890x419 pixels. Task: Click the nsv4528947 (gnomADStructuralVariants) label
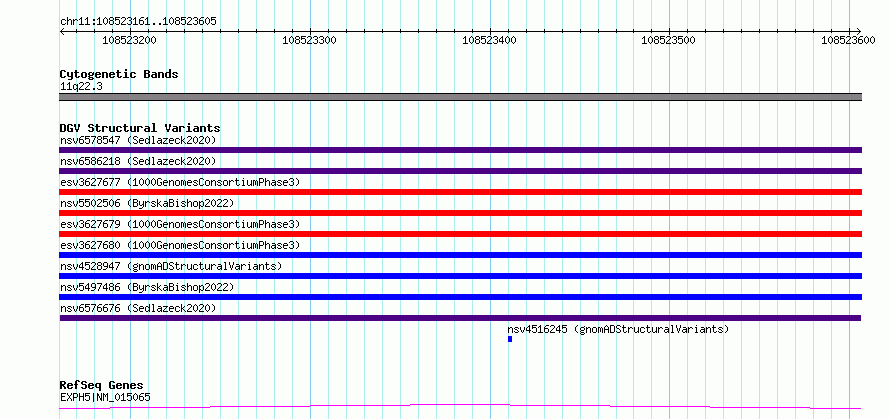[x=171, y=266]
